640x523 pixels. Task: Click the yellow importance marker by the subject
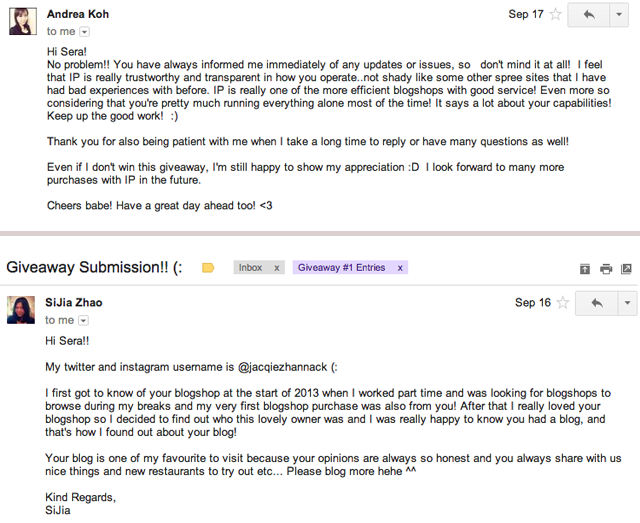coord(208,268)
